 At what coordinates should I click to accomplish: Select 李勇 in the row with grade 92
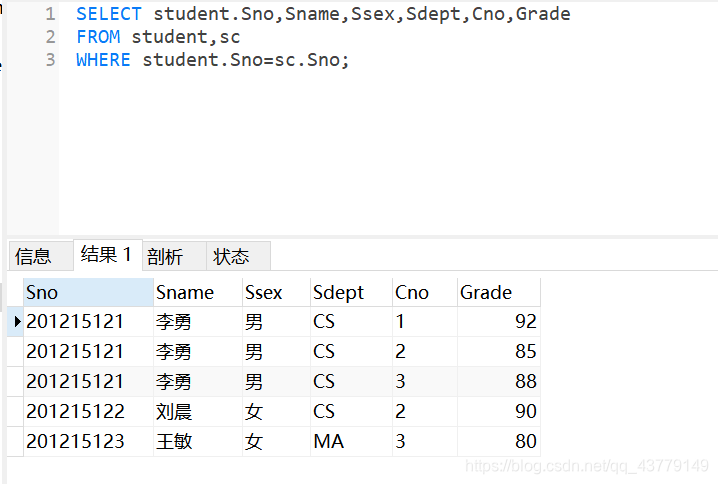coord(198,322)
